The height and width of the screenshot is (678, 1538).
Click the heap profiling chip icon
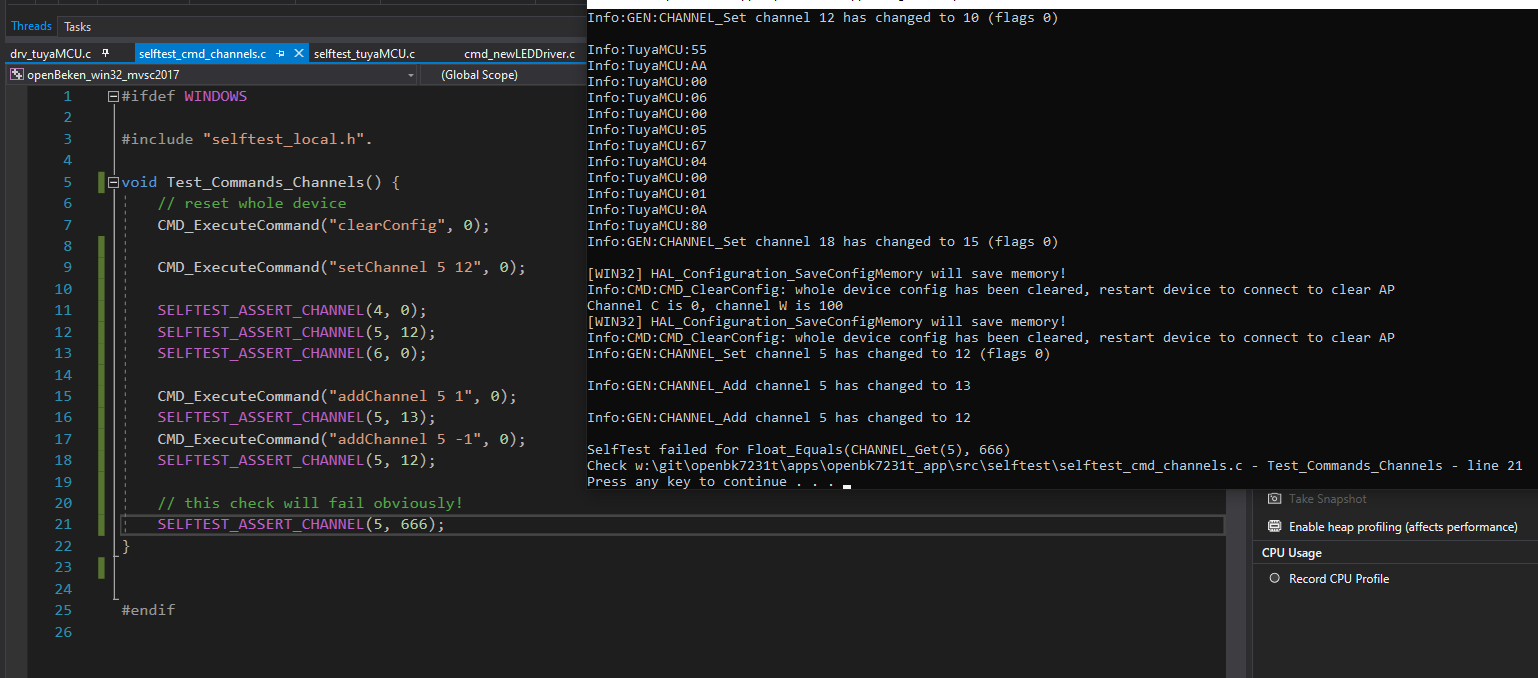tap(1274, 524)
